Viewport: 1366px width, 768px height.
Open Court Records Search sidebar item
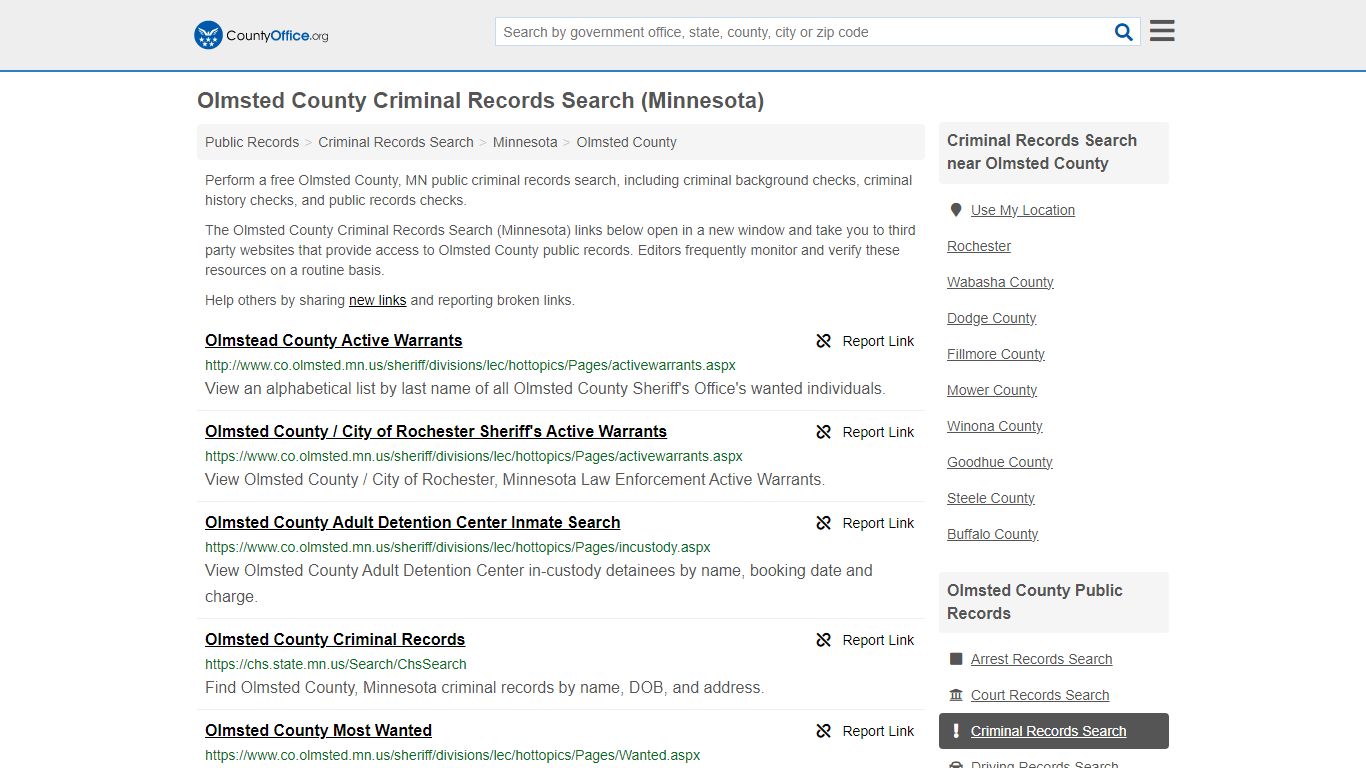pyautogui.click(x=1040, y=695)
